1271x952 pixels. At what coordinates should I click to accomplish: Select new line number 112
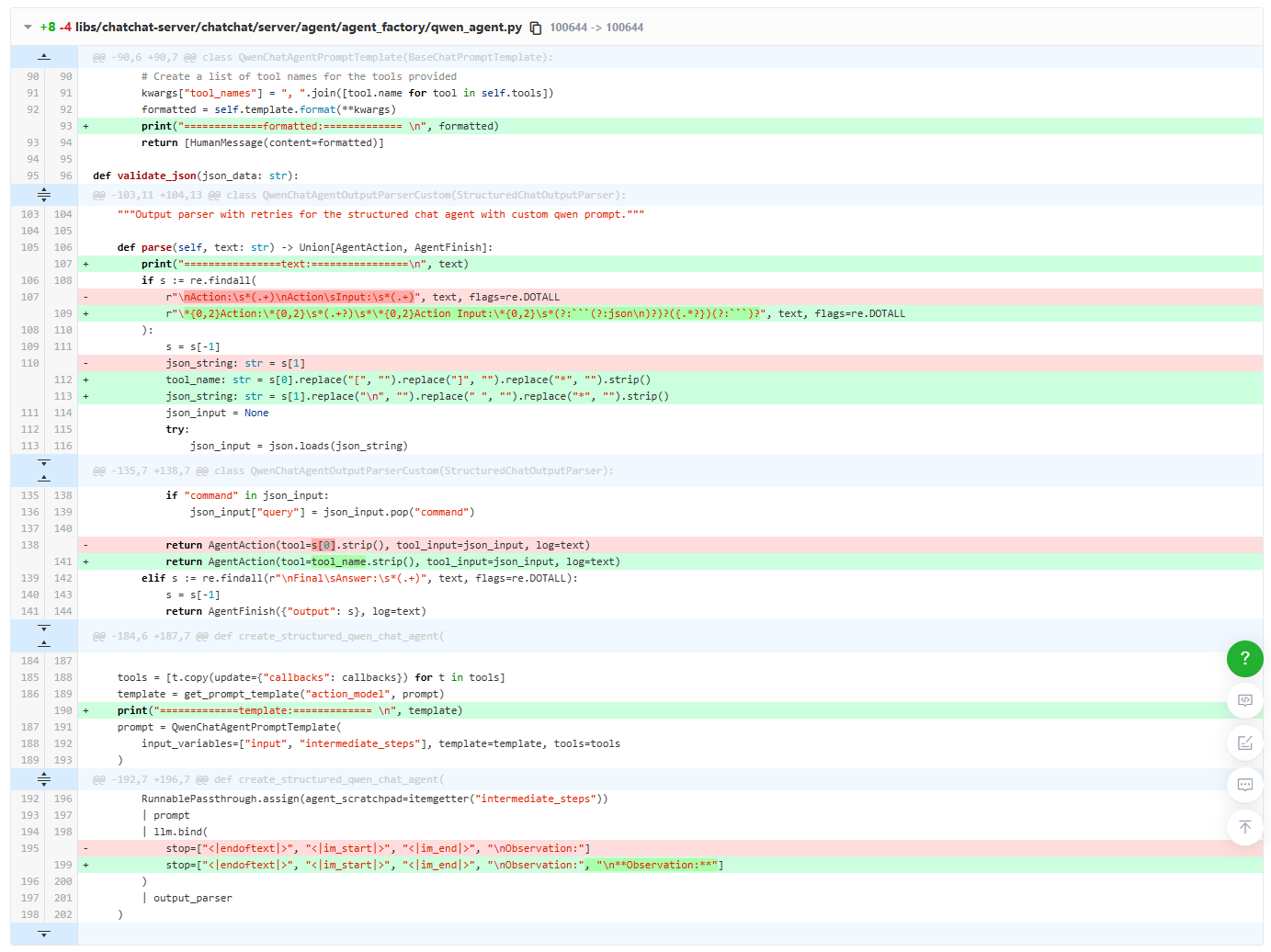point(62,380)
